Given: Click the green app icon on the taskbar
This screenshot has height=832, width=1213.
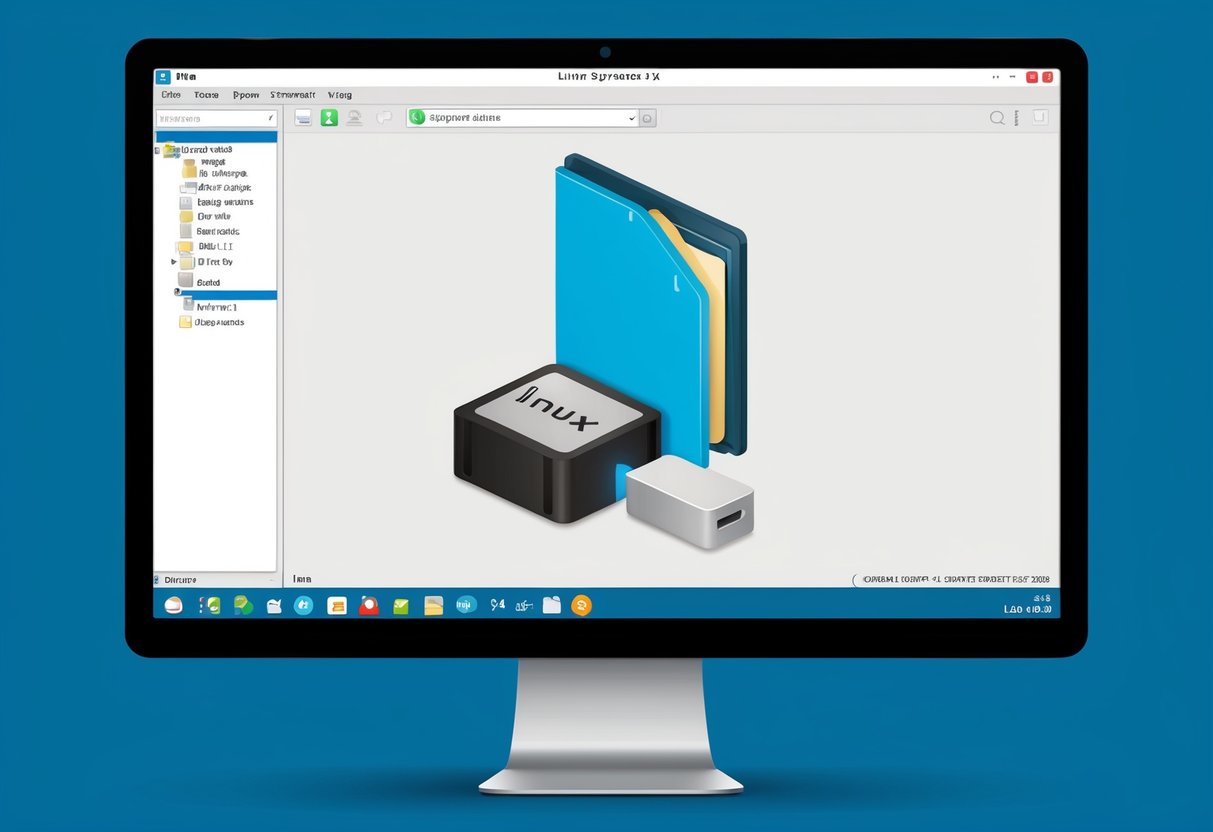Looking at the screenshot, I should coord(401,605).
